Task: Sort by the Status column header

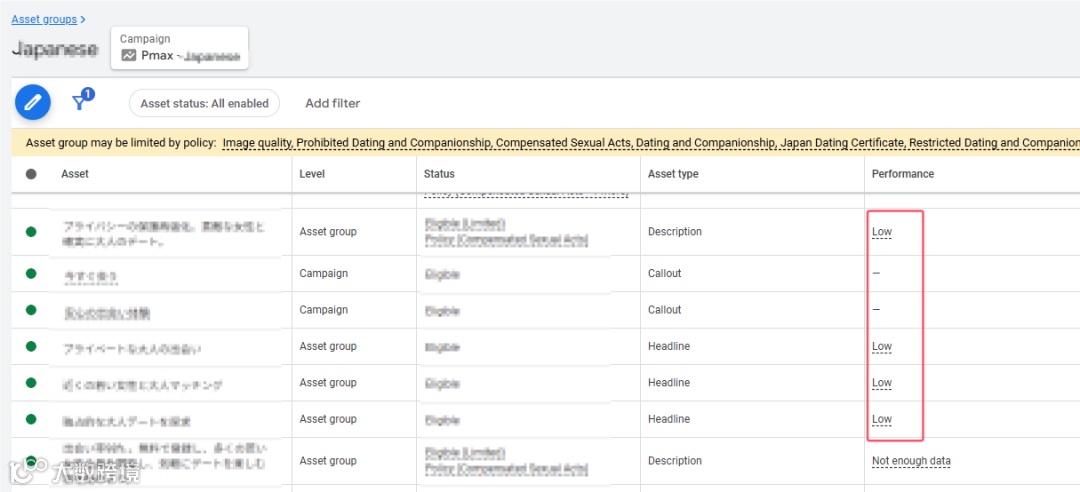Action: pyautogui.click(x=439, y=174)
